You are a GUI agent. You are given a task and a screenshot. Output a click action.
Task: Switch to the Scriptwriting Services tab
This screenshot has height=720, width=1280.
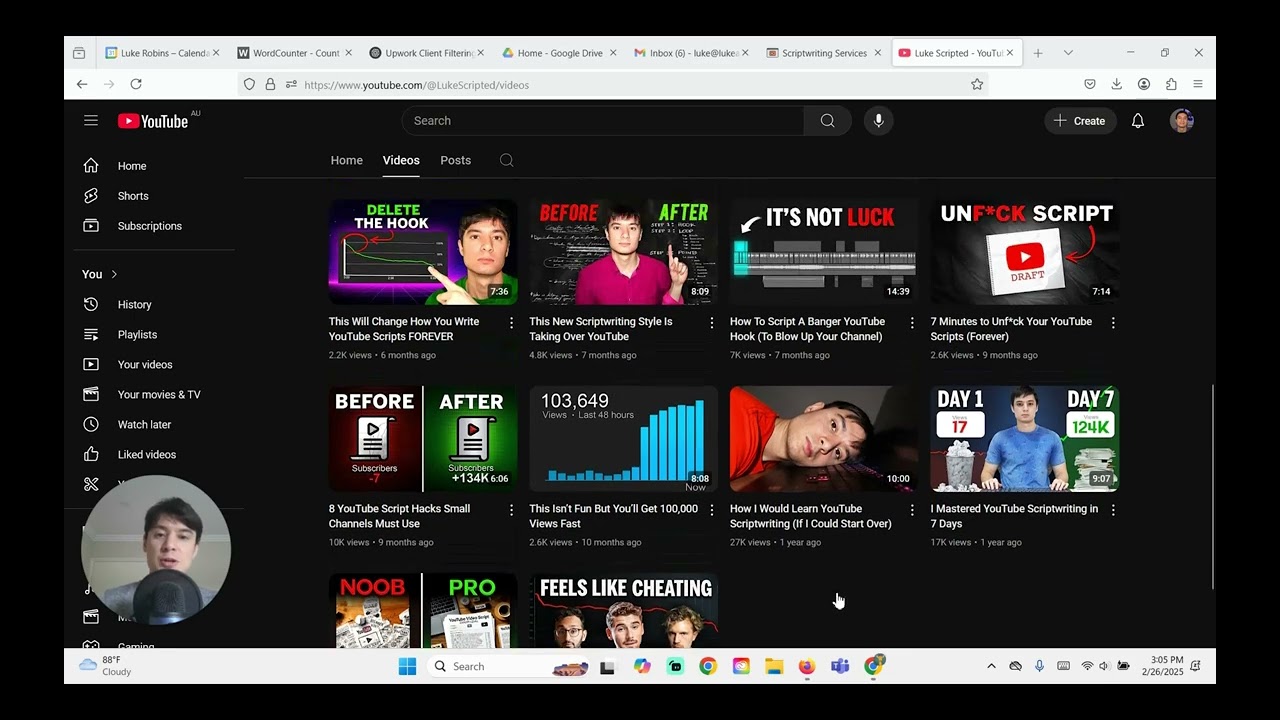(x=823, y=53)
